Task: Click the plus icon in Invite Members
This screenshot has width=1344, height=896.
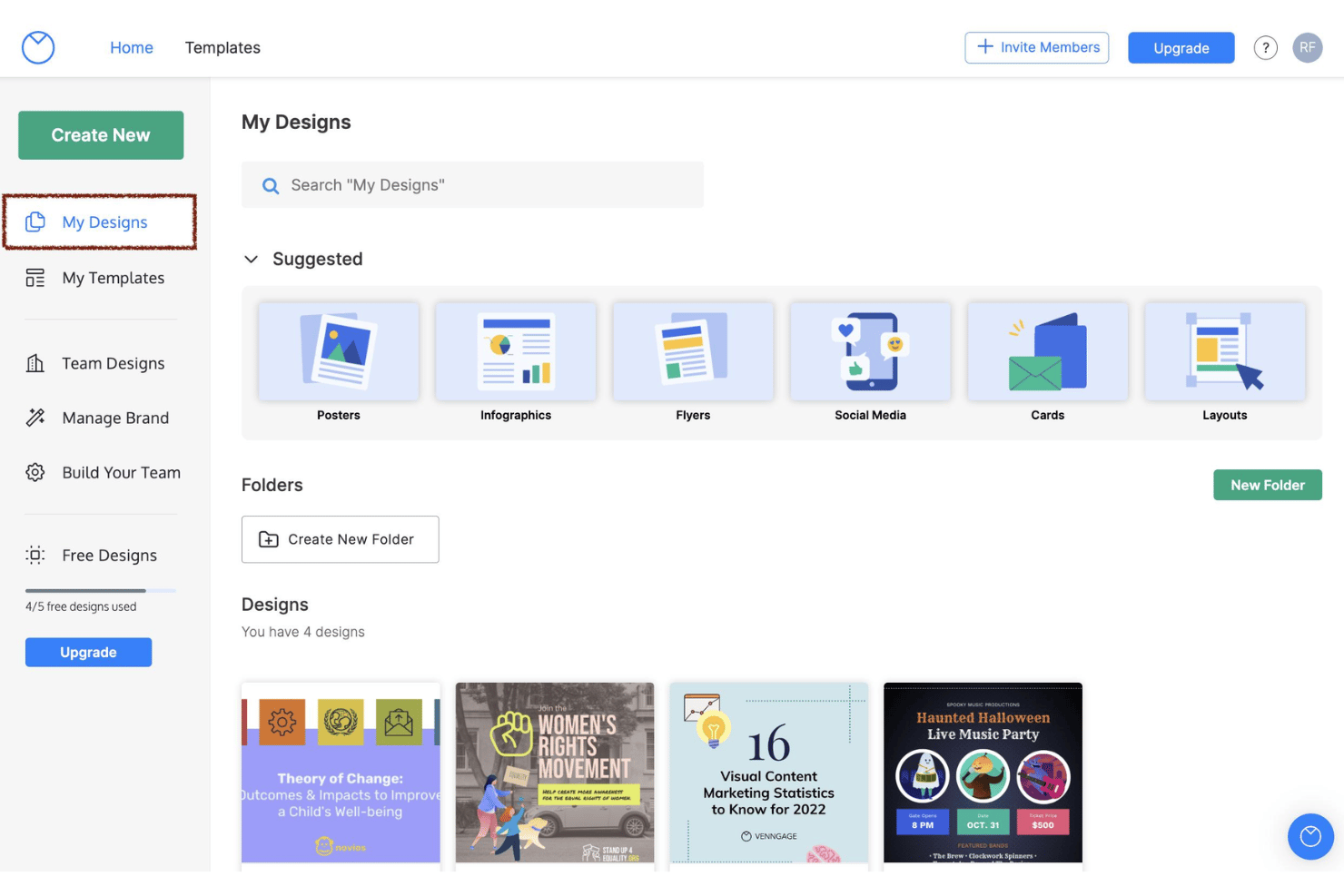Action: (984, 46)
